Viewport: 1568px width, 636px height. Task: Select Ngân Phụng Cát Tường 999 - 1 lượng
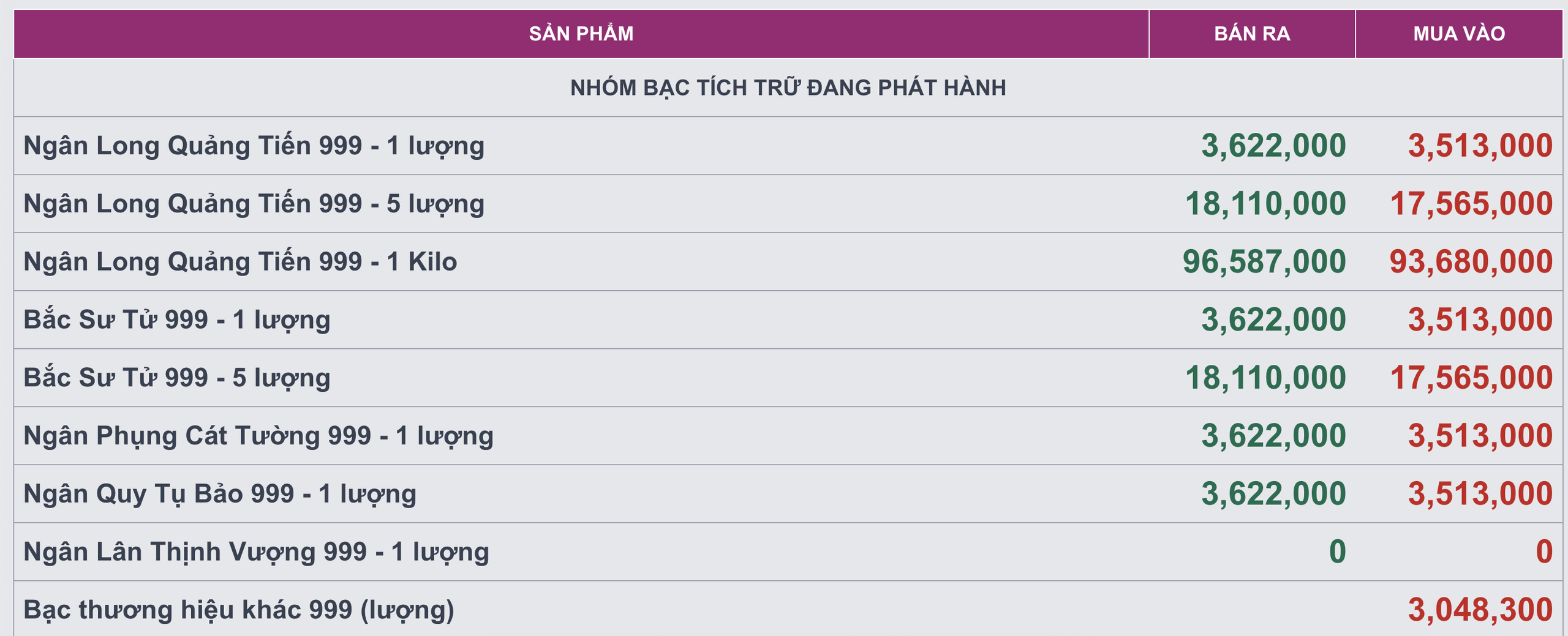coord(258,436)
